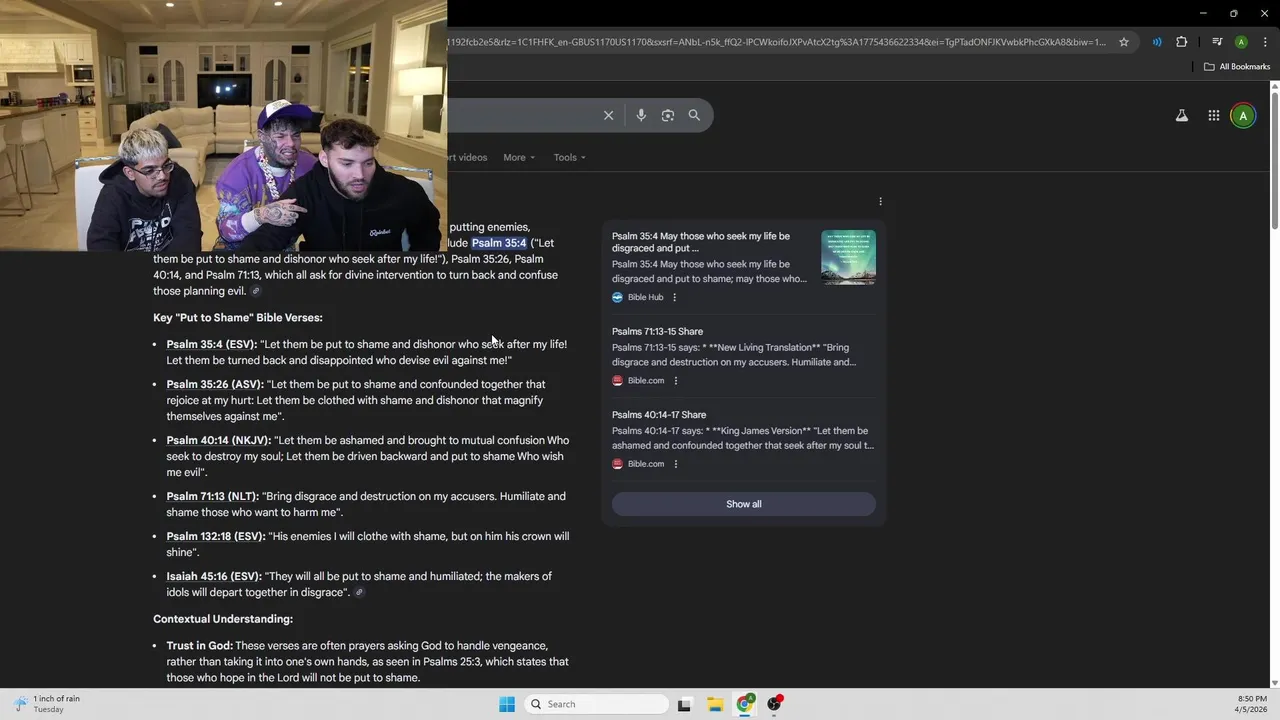Click the Bible.com label under Psalms 40:14-17
This screenshot has height=720, width=1280.
tap(646, 464)
